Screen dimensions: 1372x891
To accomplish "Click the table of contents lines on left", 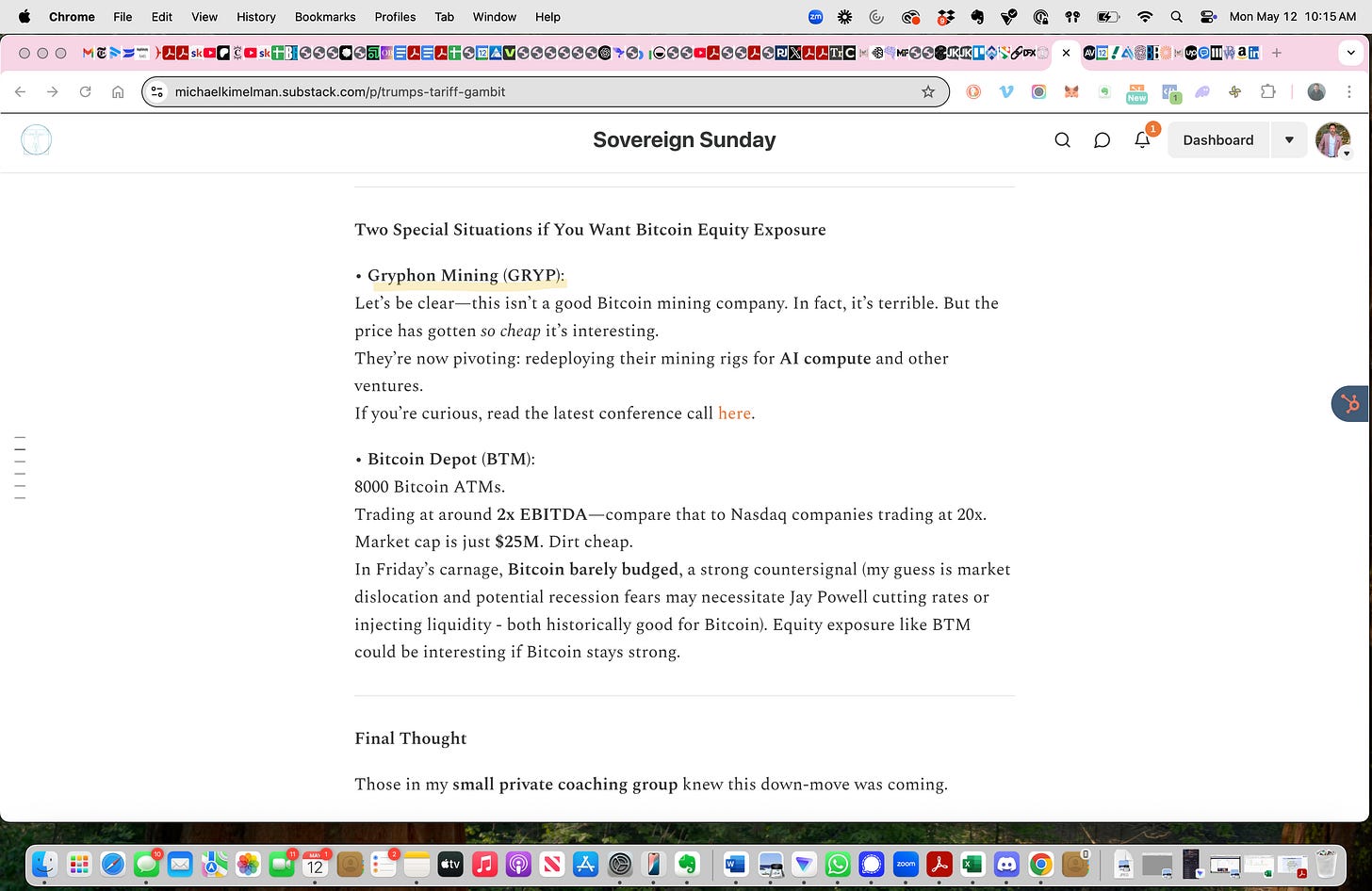I will pos(20,468).
